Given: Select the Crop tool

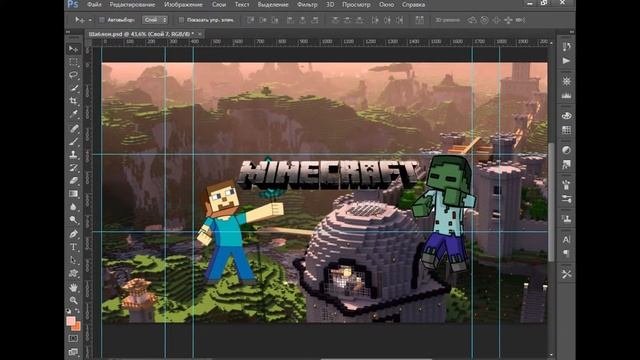Looking at the screenshot, I should [x=73, y=101].
